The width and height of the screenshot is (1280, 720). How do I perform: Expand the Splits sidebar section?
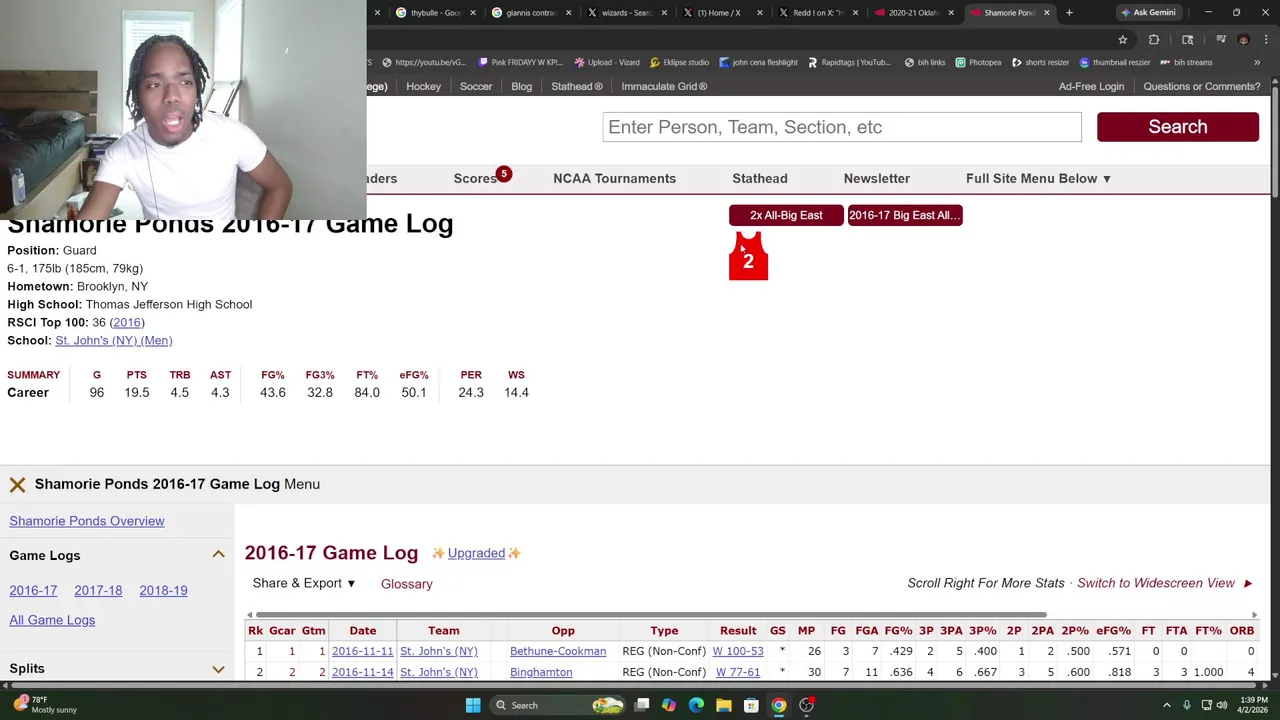tap(218, 668)
